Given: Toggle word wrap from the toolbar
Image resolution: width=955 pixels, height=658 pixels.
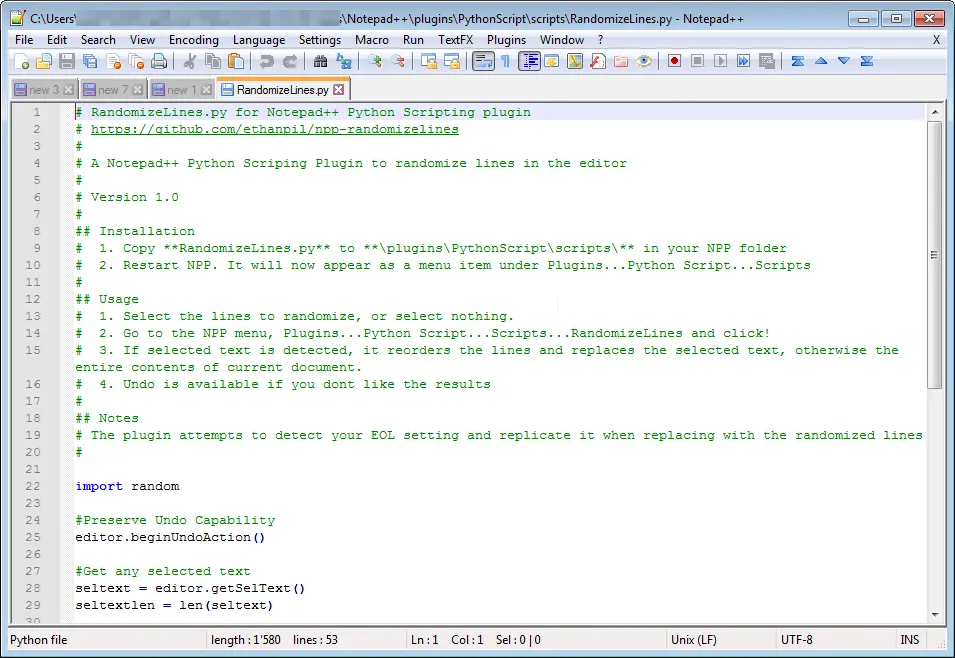Looking at the screenshot, I should click(486, 61).
